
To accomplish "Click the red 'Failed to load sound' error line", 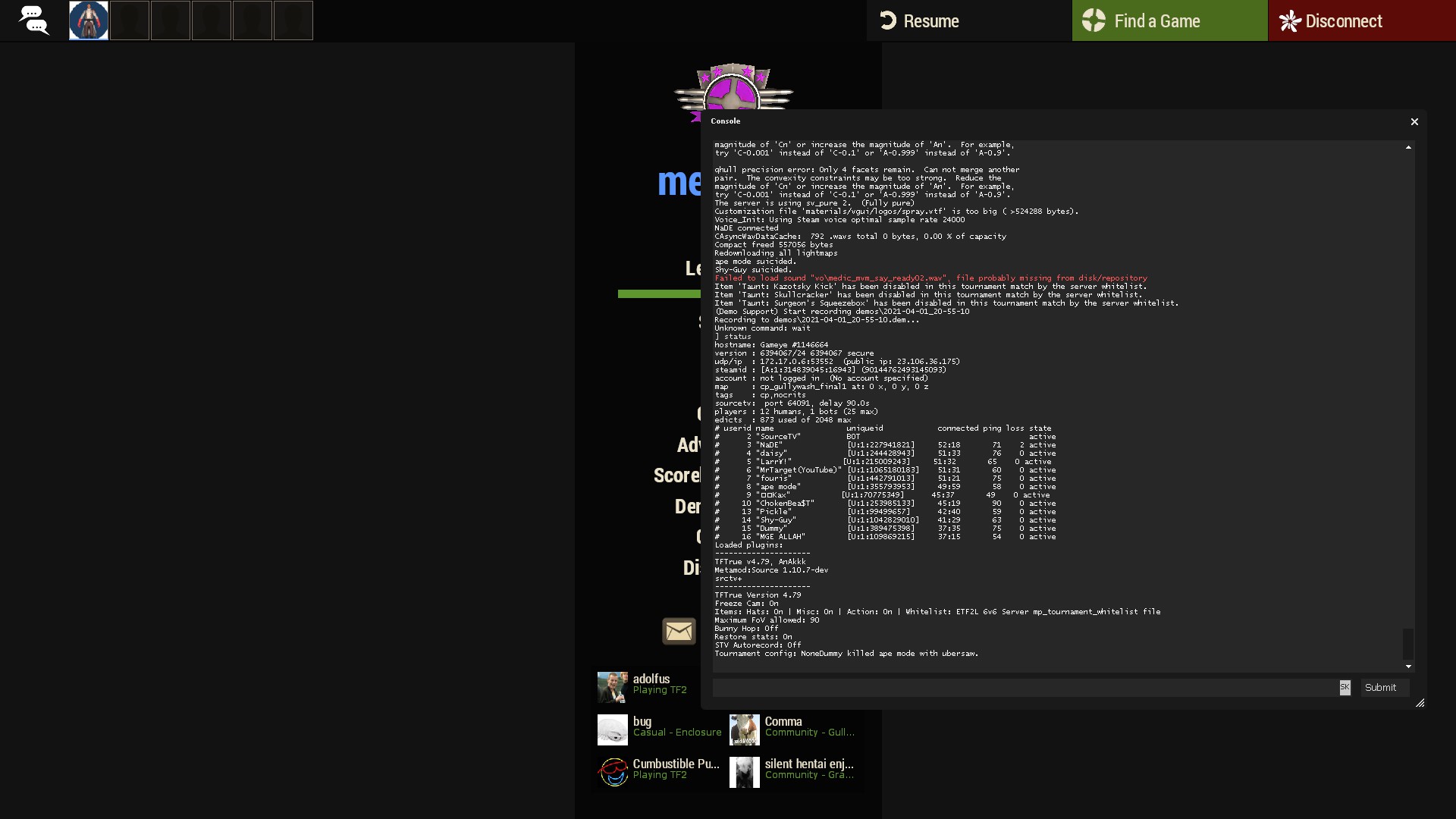I will click(x=930, y=278).
